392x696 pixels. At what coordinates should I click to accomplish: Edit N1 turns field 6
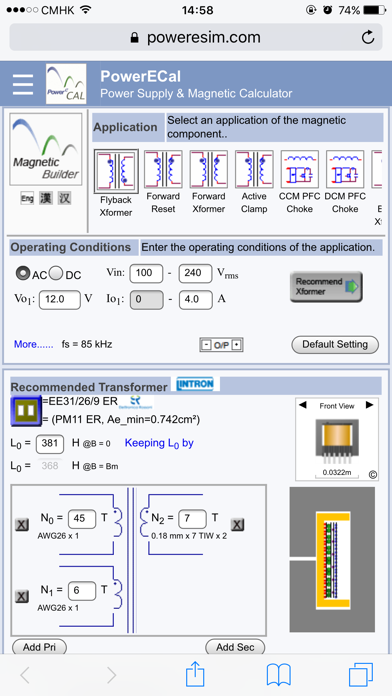click(x=82, y=590)
